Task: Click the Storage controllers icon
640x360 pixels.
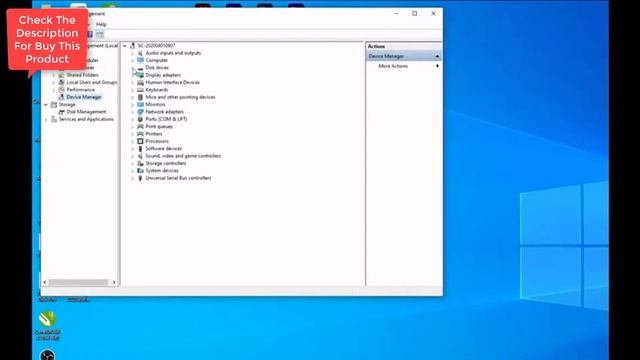Action: pos(140,163)
